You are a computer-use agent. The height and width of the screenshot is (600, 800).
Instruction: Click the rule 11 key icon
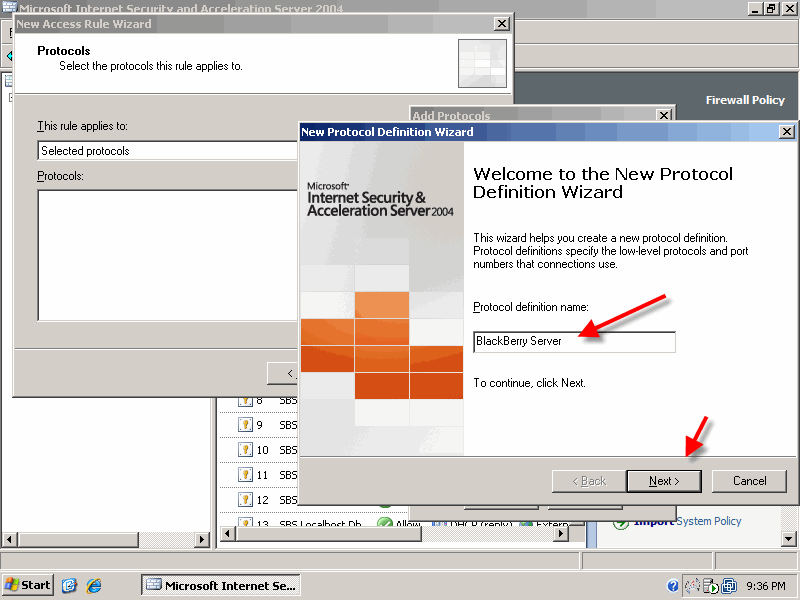click(x=245, y=474)
